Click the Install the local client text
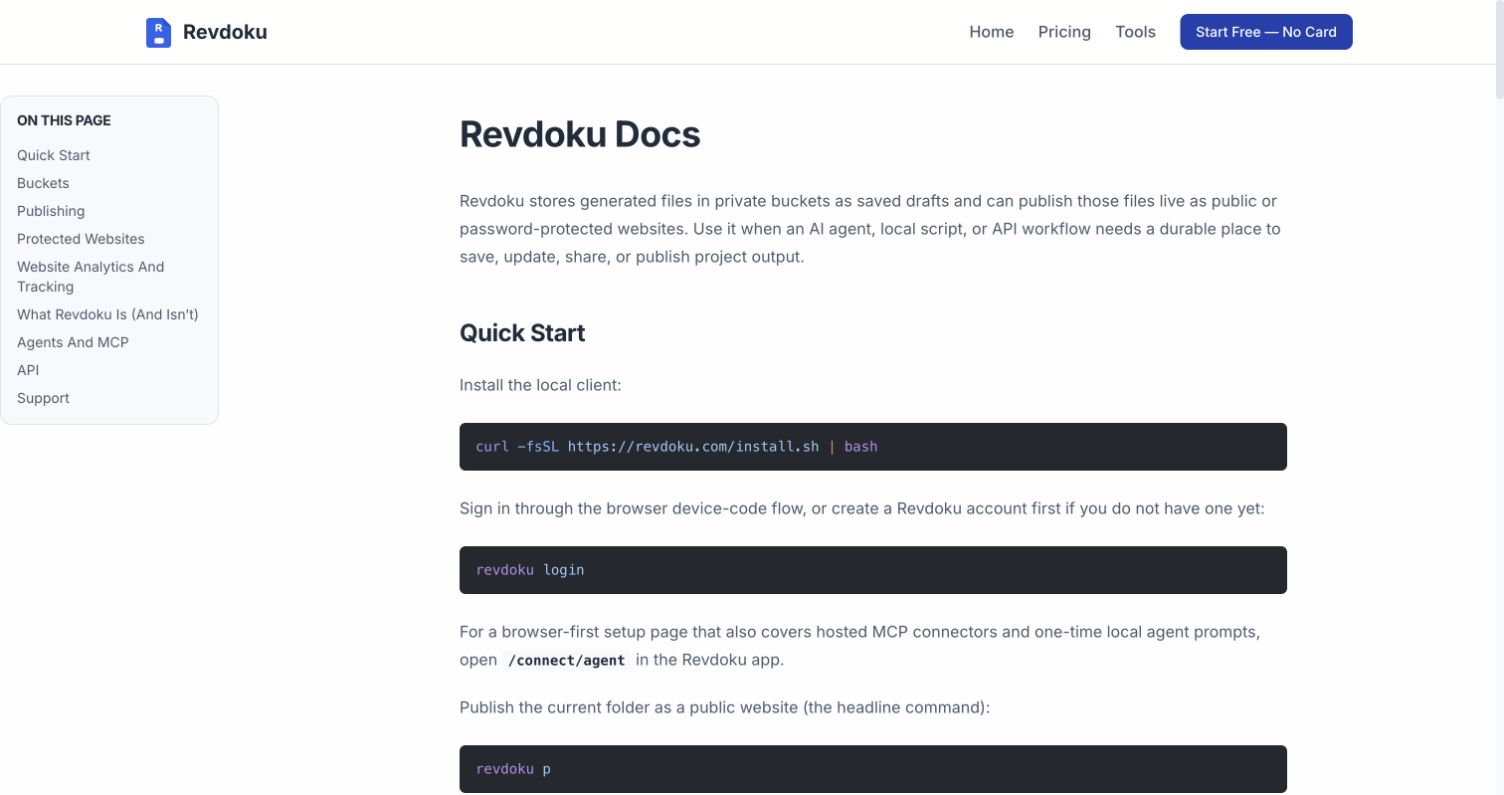This screenshot has height=795, width=1504. 540,385
